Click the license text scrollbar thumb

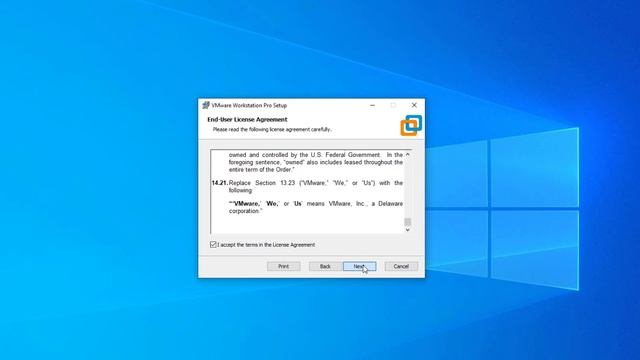(407, 222)
